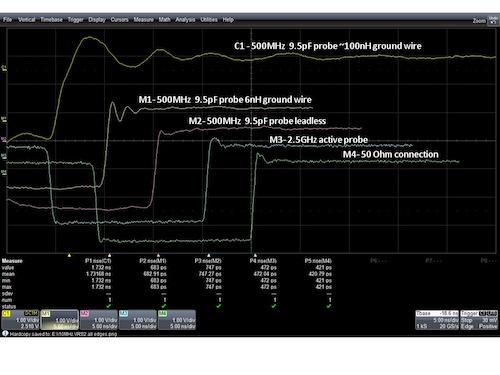Click the green M4 label badge
Image resolution: width=500 pixels, height=375 pixels.
coord(163,314)
